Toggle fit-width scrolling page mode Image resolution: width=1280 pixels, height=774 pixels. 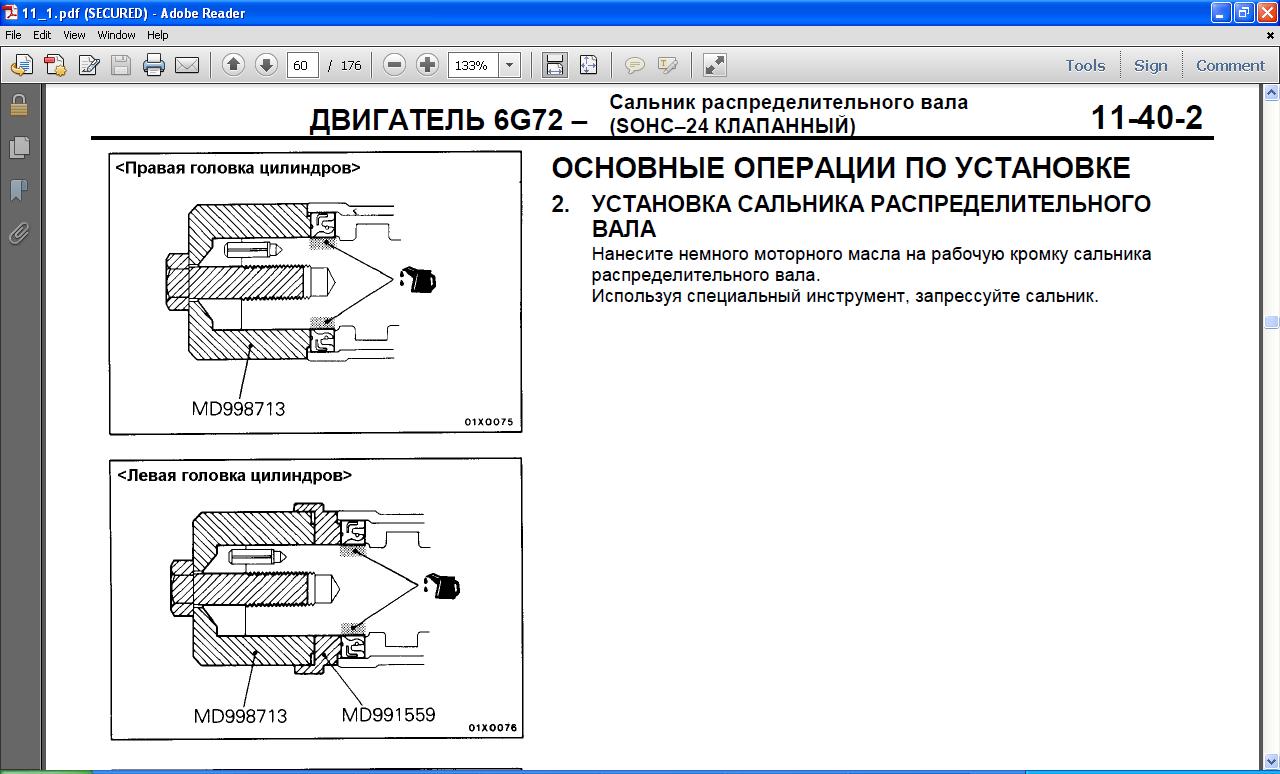[554, 65]
